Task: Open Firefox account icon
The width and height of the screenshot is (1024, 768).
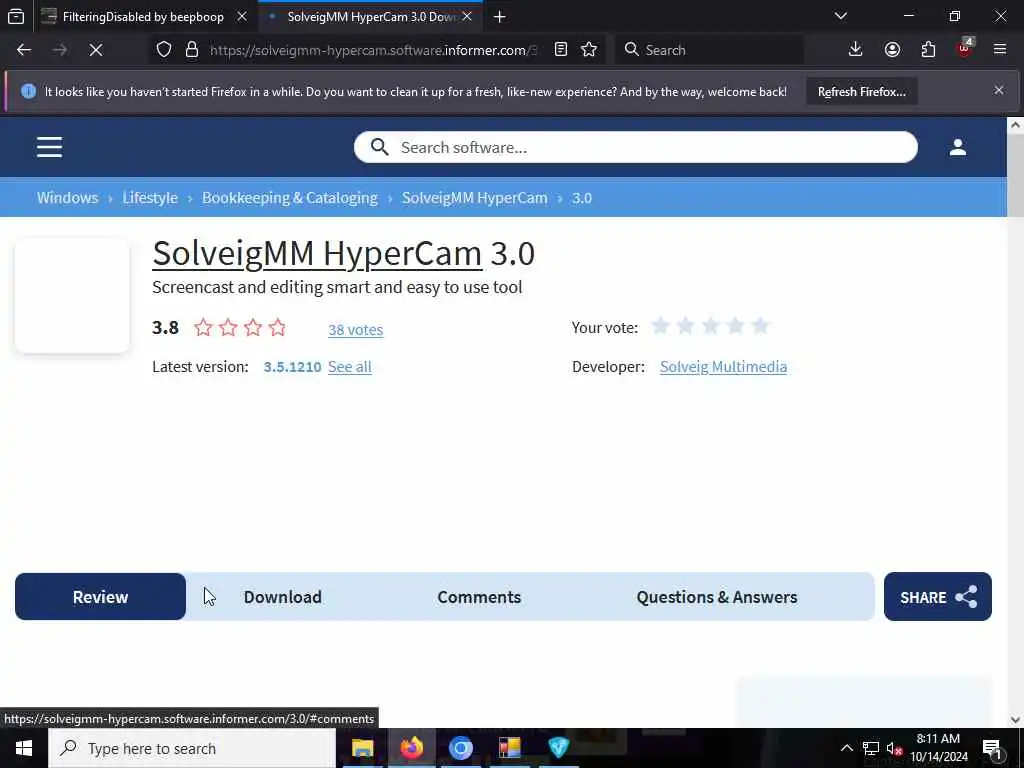Action: coord(892,50)
